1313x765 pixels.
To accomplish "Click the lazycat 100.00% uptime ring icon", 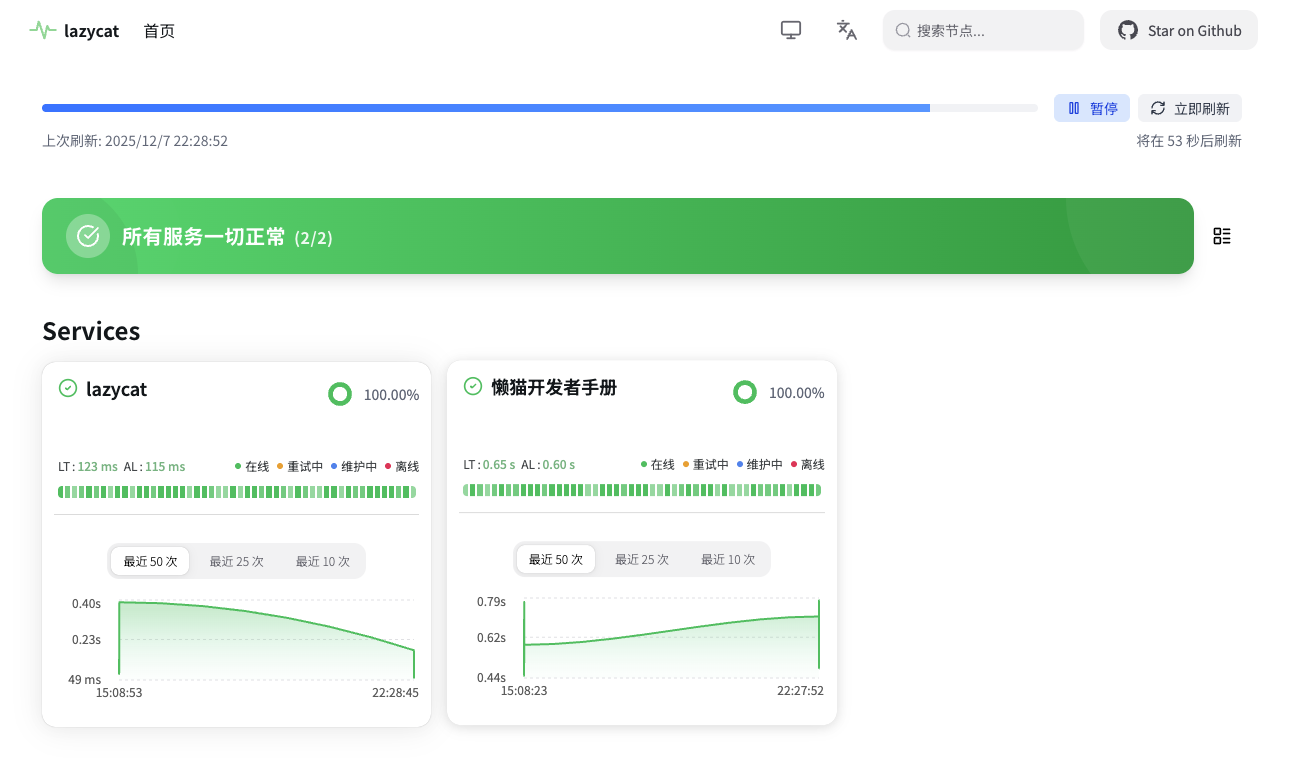I will tap(340, 394).
